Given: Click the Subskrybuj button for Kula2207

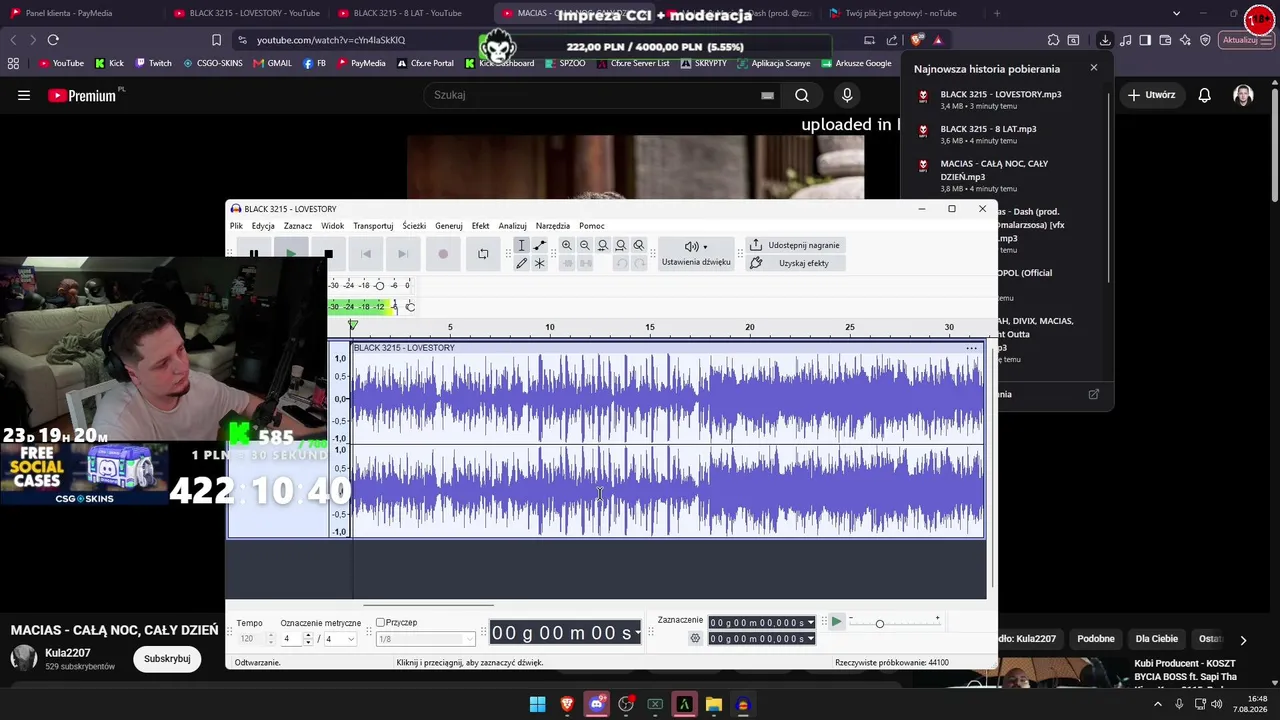Looking at the screenshot, I should [x=167, y=659].
